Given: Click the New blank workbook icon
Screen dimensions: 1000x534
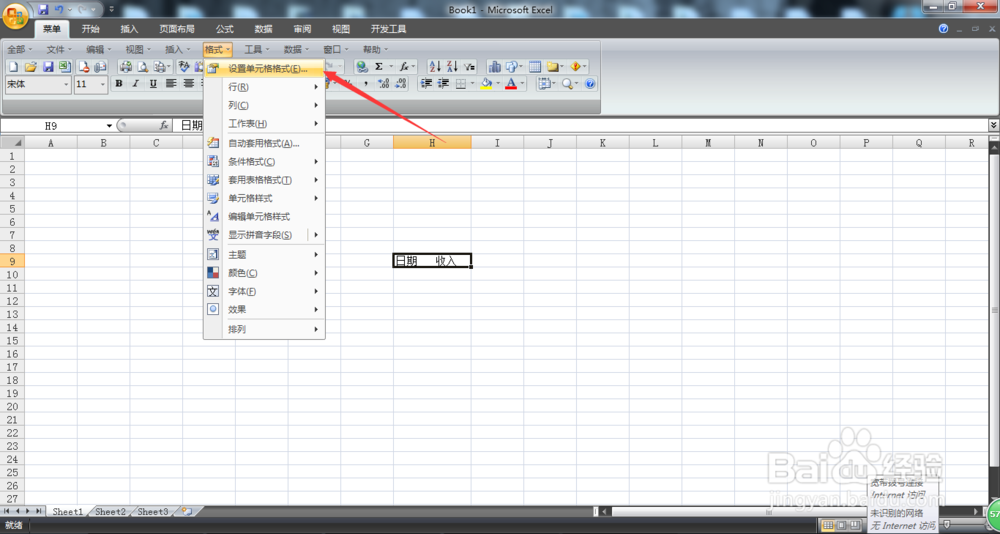Looking at the screenshot, I should (x=13, y=66).
